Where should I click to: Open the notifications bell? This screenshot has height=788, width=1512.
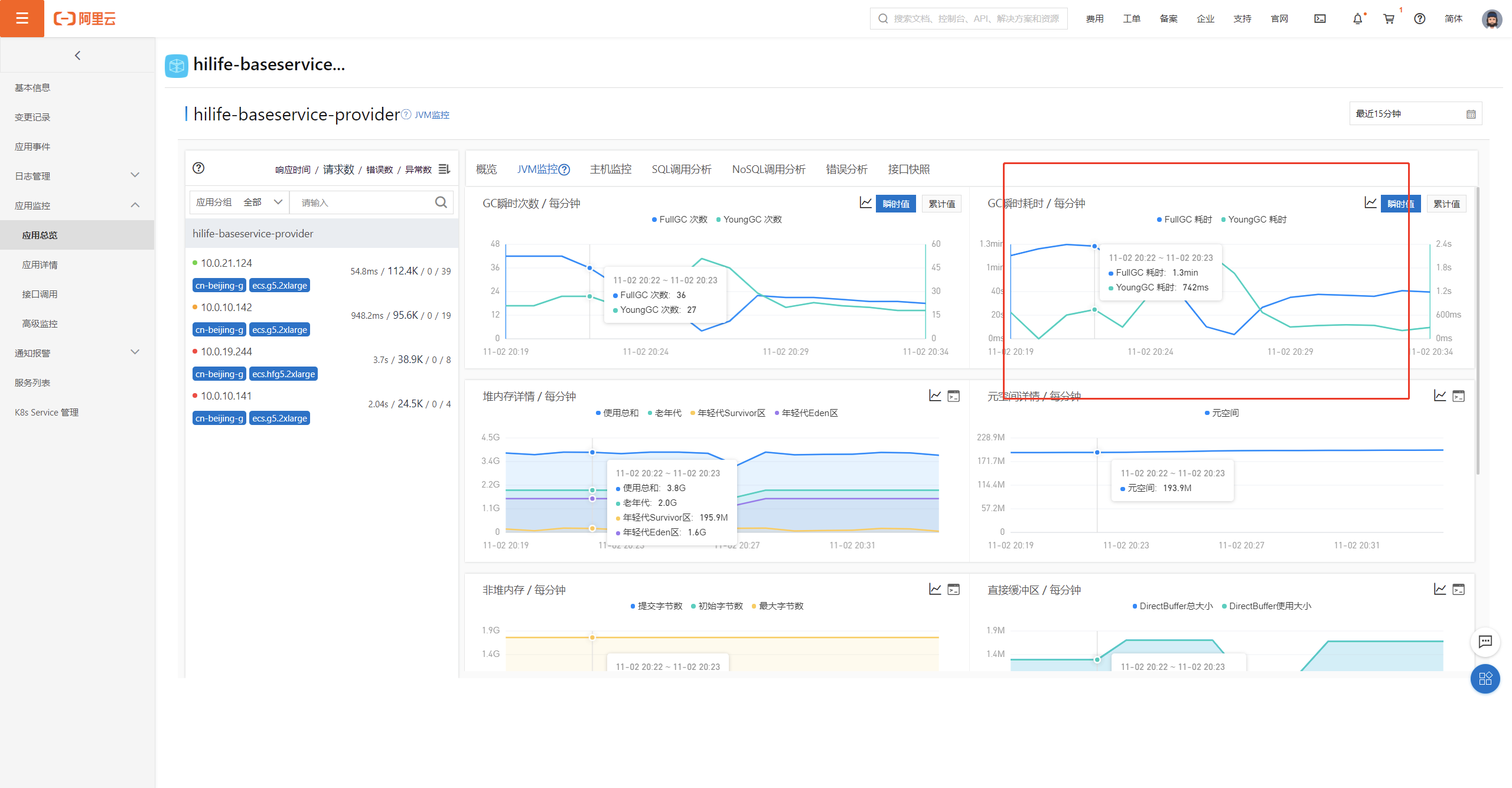point(1357,19)
